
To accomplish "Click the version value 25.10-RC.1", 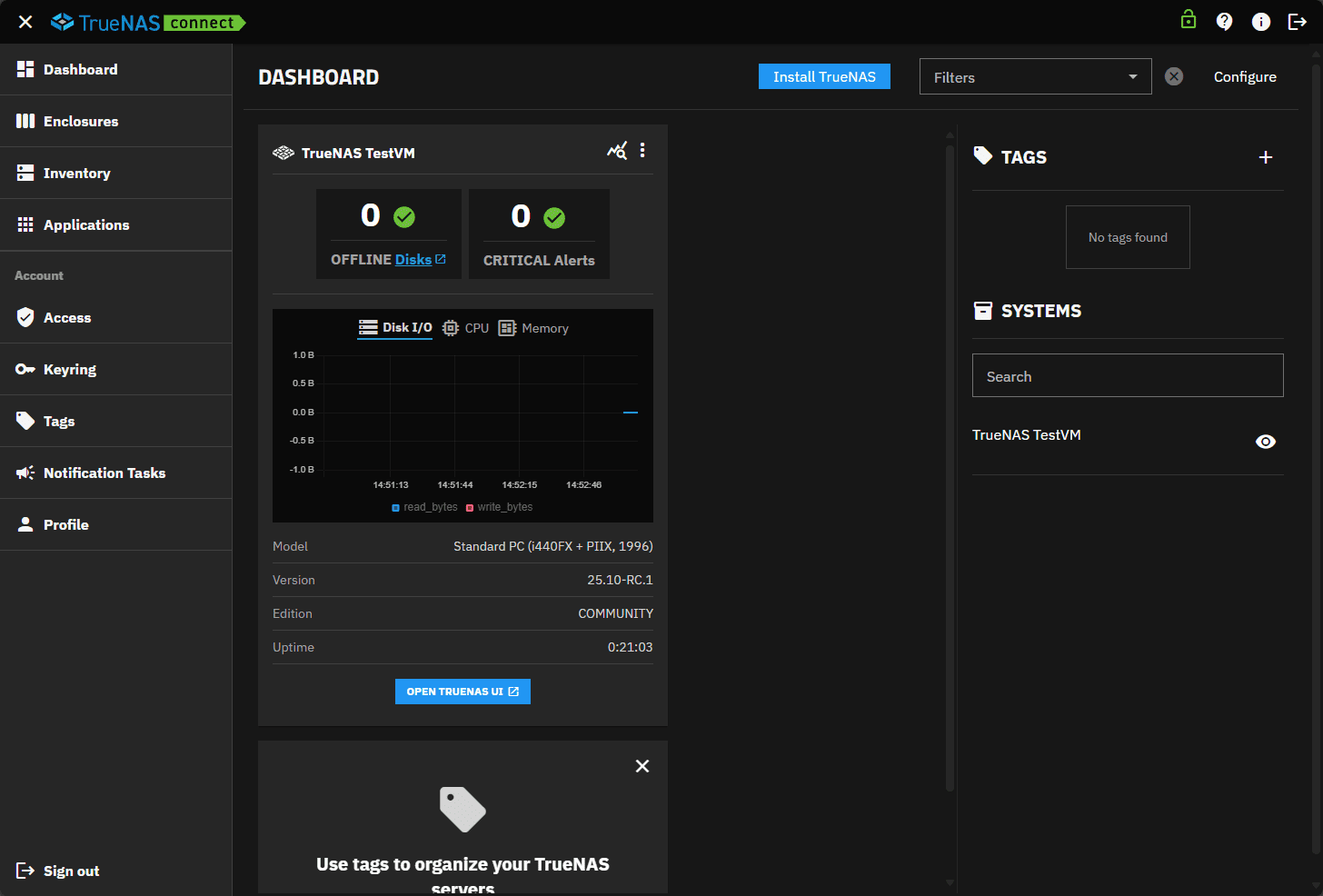I will 620,580.
